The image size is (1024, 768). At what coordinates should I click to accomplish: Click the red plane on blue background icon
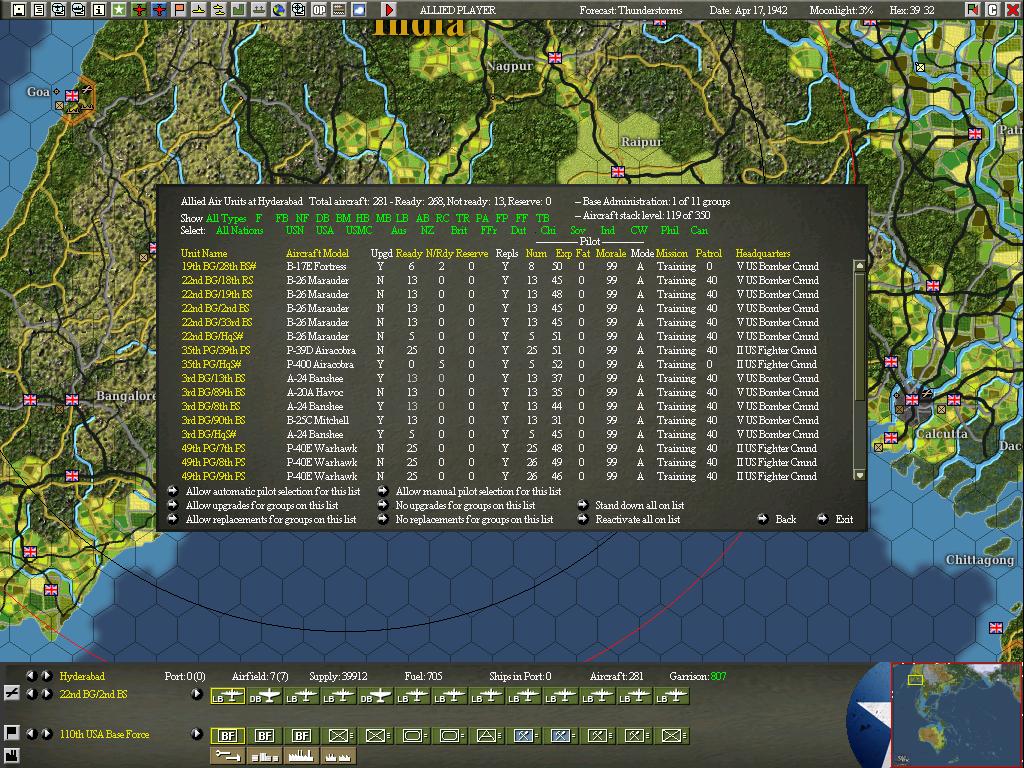click(x=159, y=9)
